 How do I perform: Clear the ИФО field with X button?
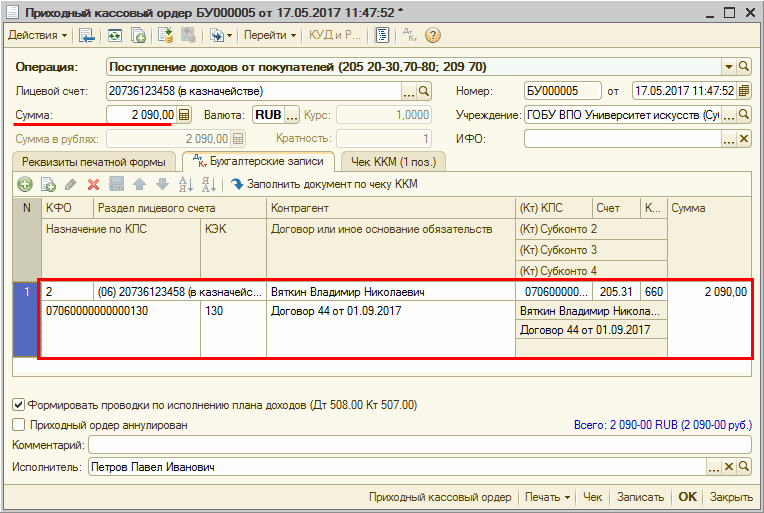coord(744,139)
